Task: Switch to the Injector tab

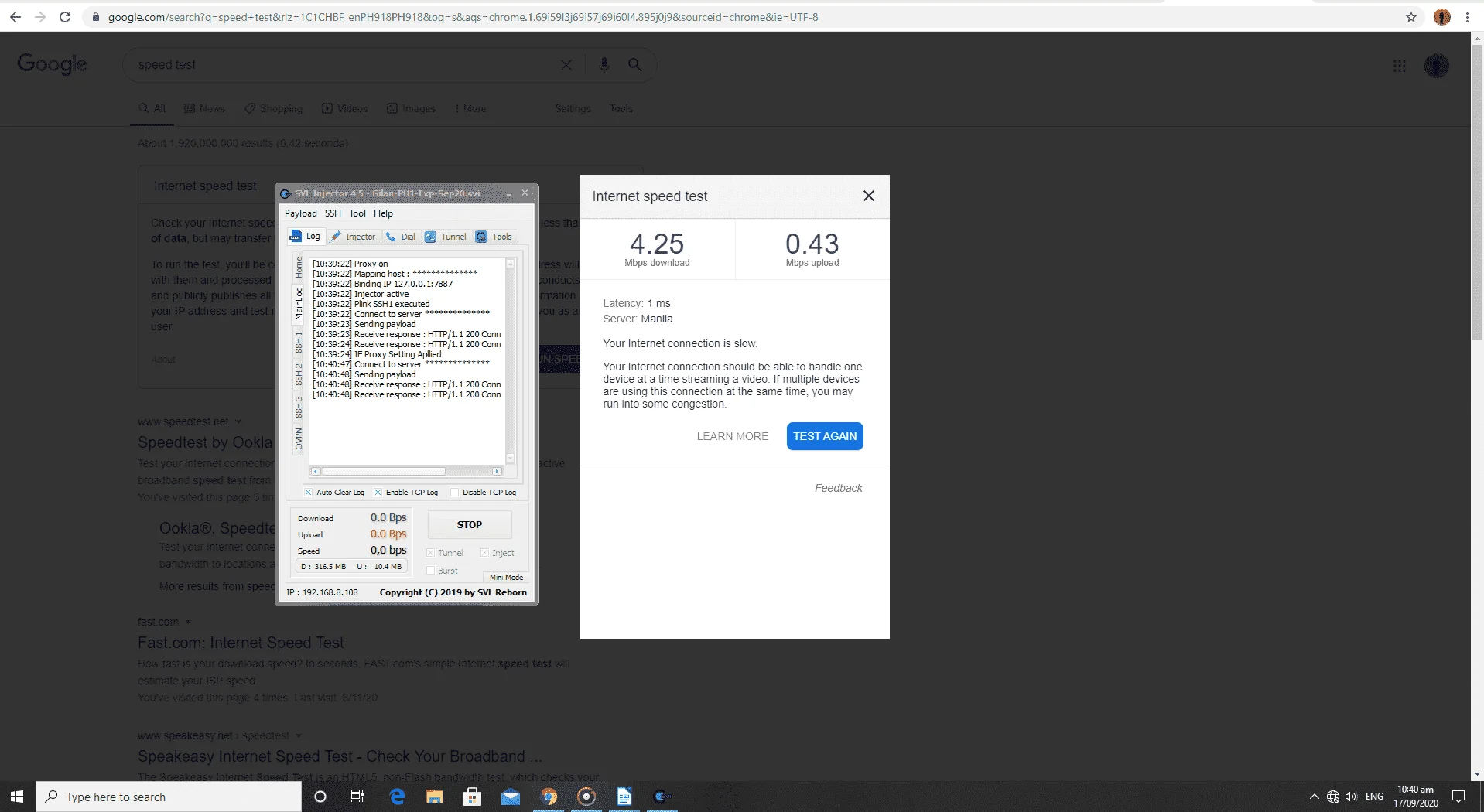Action: (353, 237)
